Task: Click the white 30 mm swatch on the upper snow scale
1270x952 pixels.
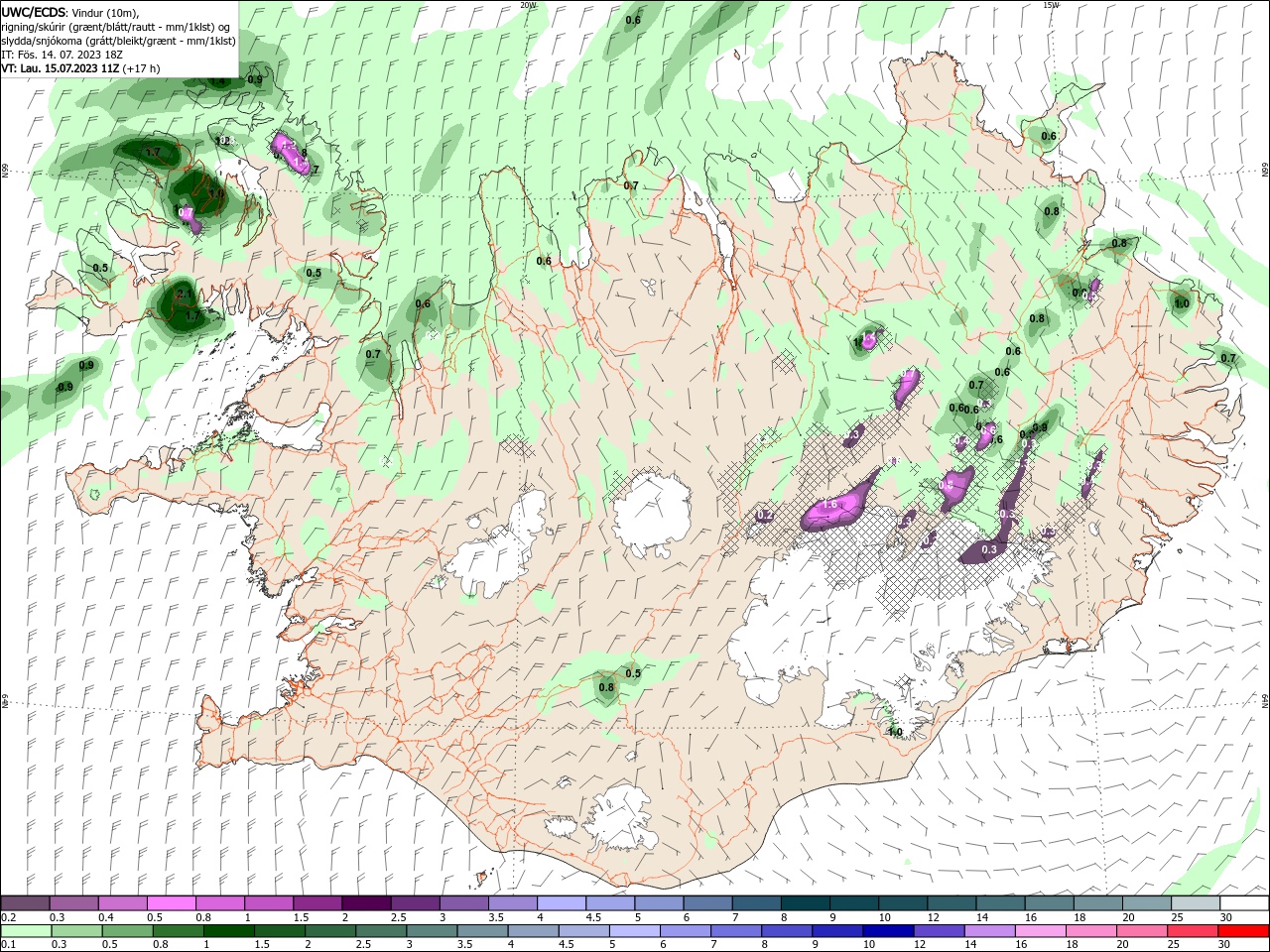Action: click(1244, 903)
